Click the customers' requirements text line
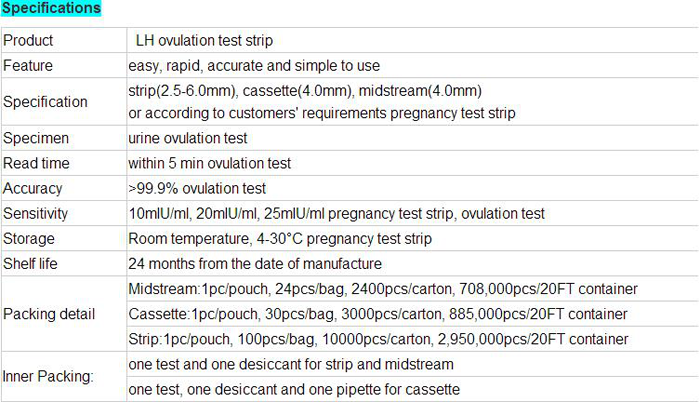Image resolution: width=700 pixels, height=402 pixels. coord(322,113)
